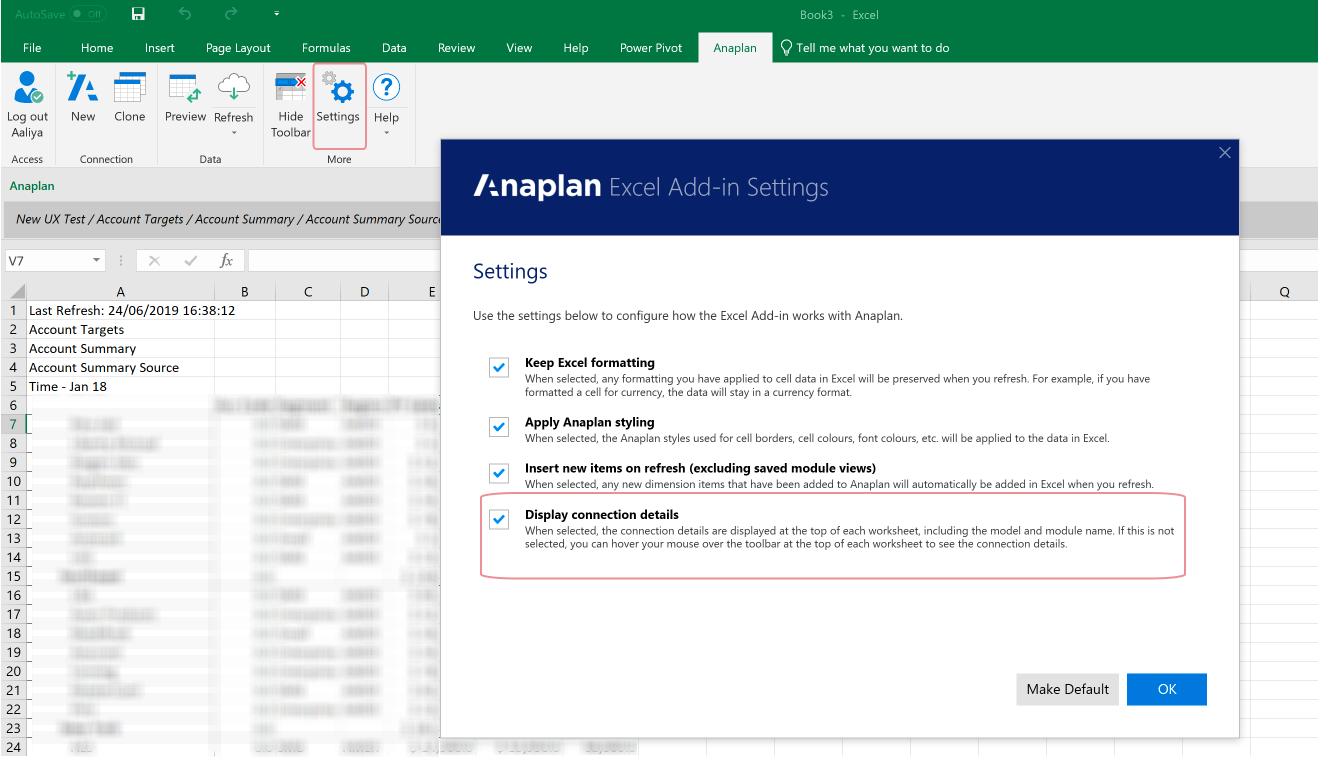Click the V7 Name Box field
Screen dimensions: 1318x757
tap(47, 261)
